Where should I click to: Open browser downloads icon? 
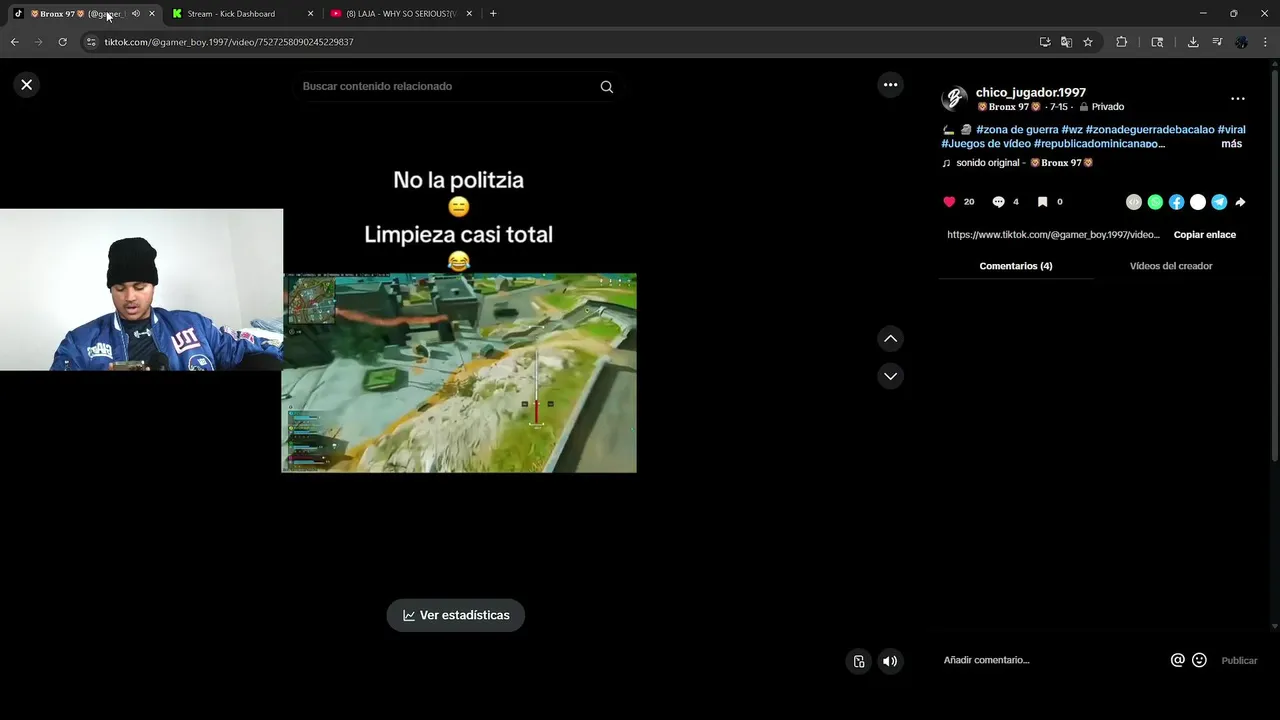click(1193, 42)
